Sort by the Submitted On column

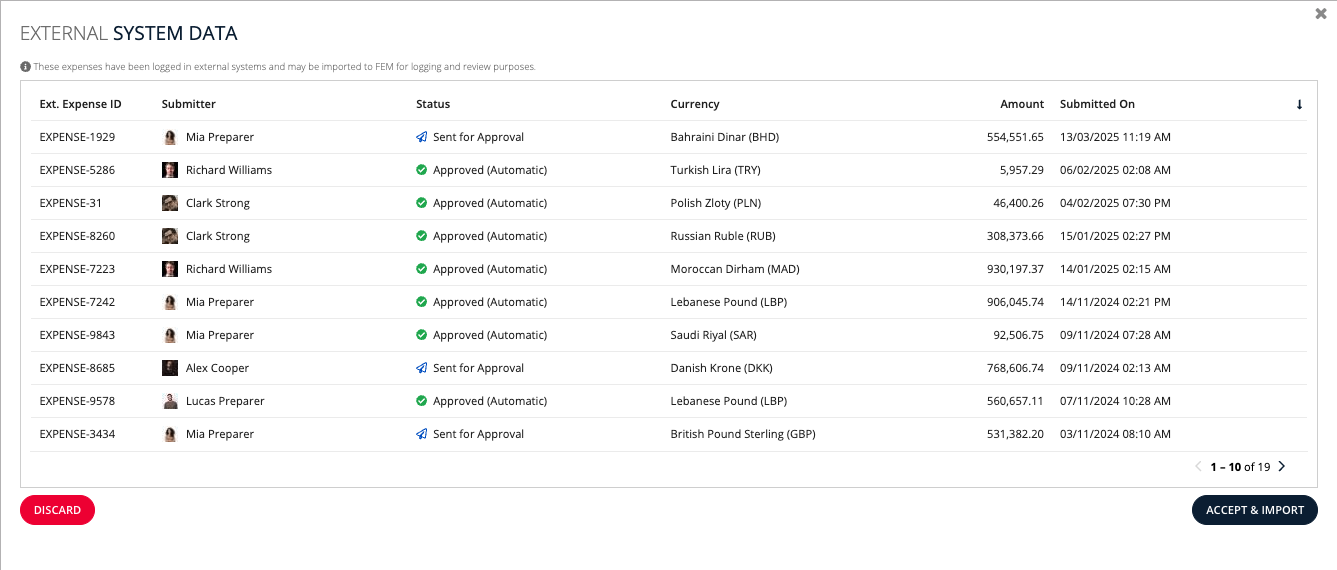tap(1097, 104)
